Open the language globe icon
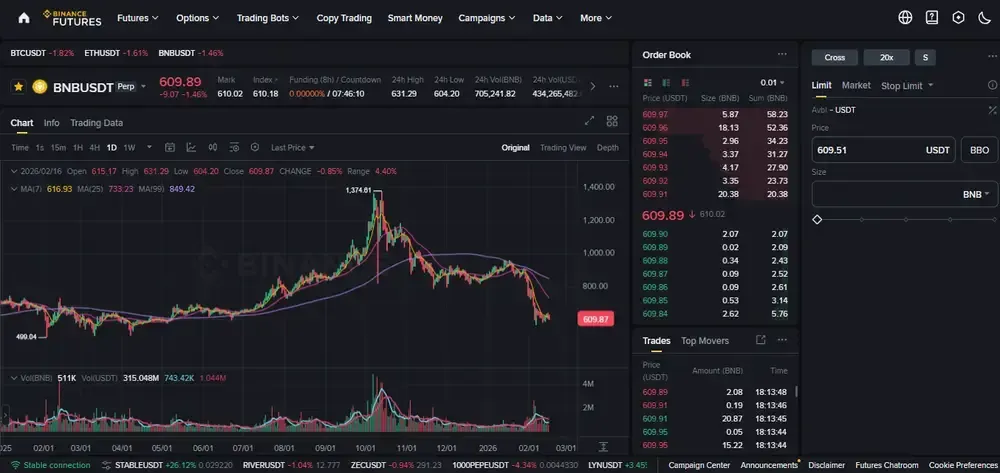The width and height of the screenshot is (1000, 473). pyautogui.click(x=905, y=18)
